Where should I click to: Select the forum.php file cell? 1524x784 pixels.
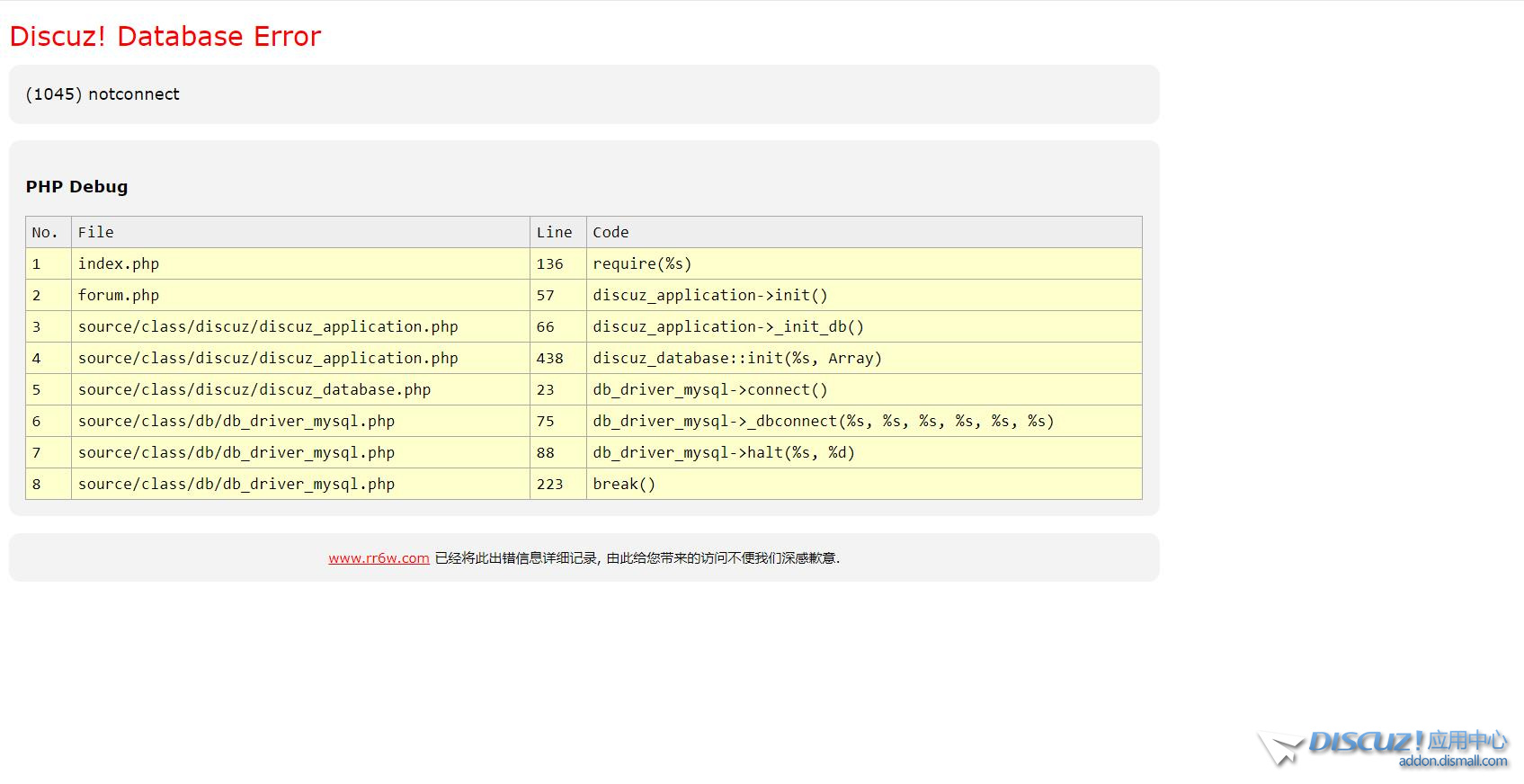tap(300, 295)
